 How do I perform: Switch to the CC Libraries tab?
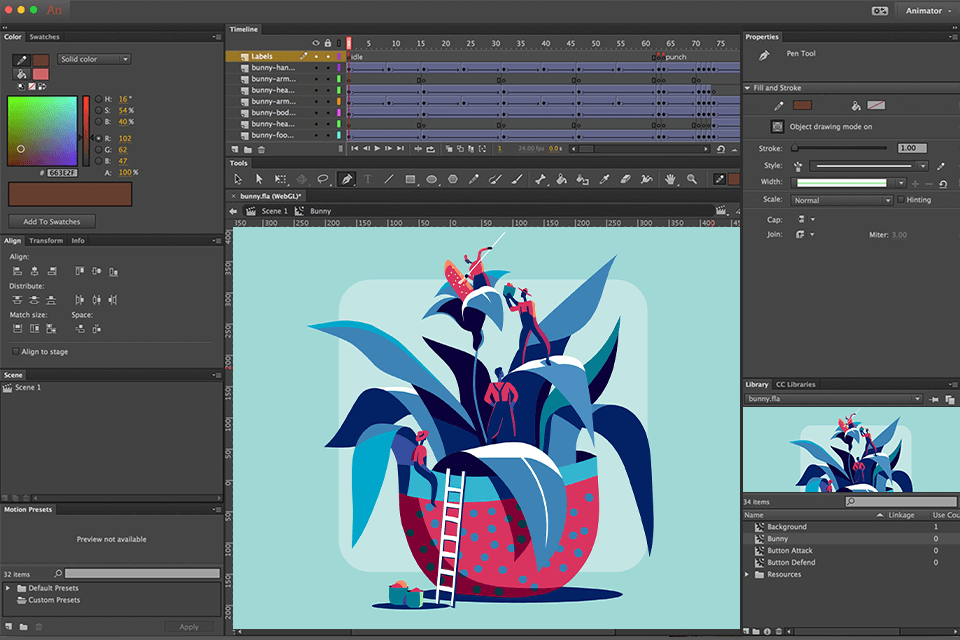click(796, 385)
